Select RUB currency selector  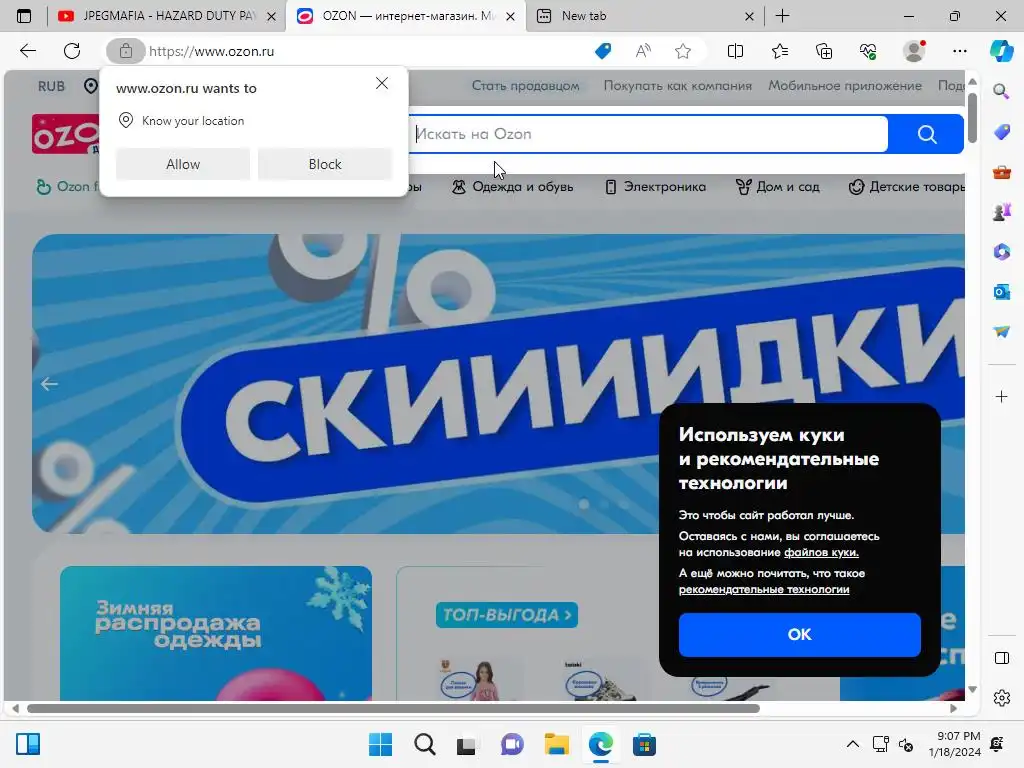point(51,86)
